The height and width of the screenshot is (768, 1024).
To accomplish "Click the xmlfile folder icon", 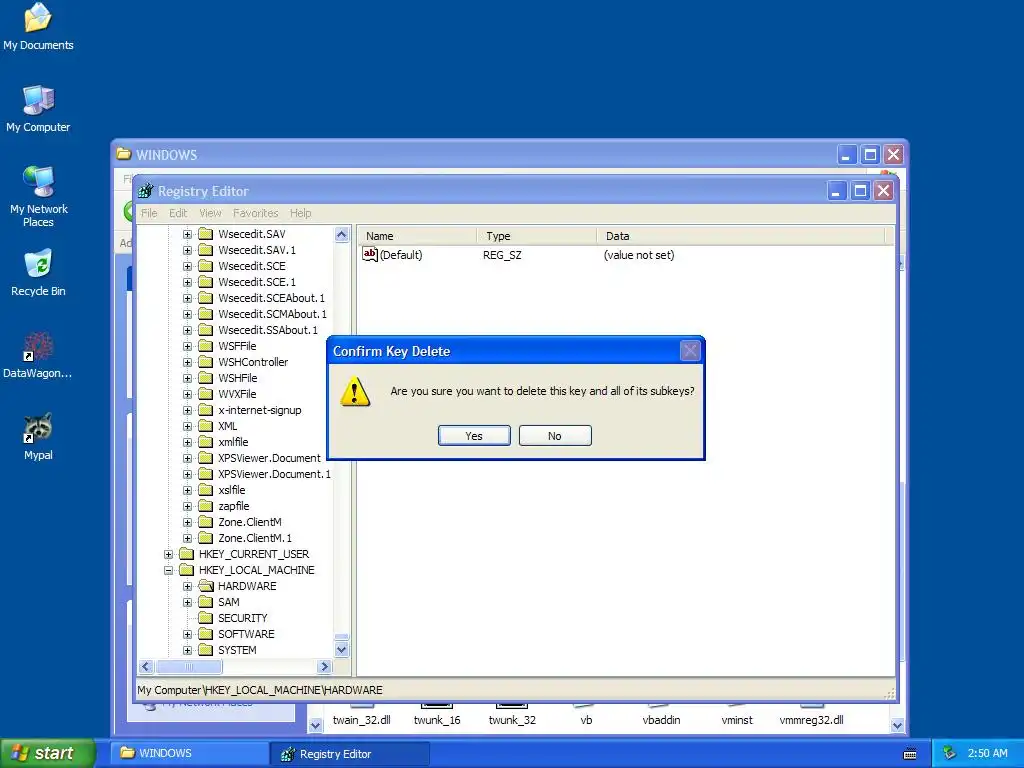I will click(x=206, y=441).
